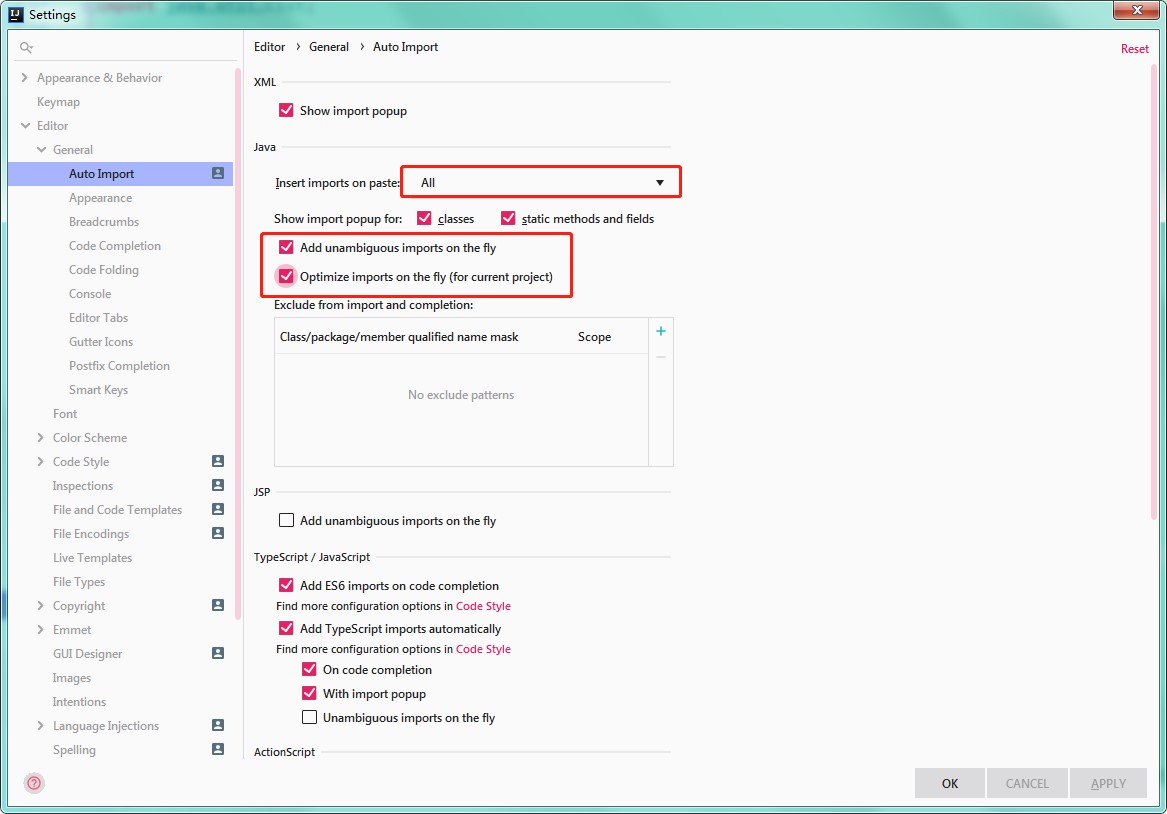Open the Insert imports on paste dropdown
Image resolution: width=1167 pixels, height=814 pixels.
coord(541,182)
